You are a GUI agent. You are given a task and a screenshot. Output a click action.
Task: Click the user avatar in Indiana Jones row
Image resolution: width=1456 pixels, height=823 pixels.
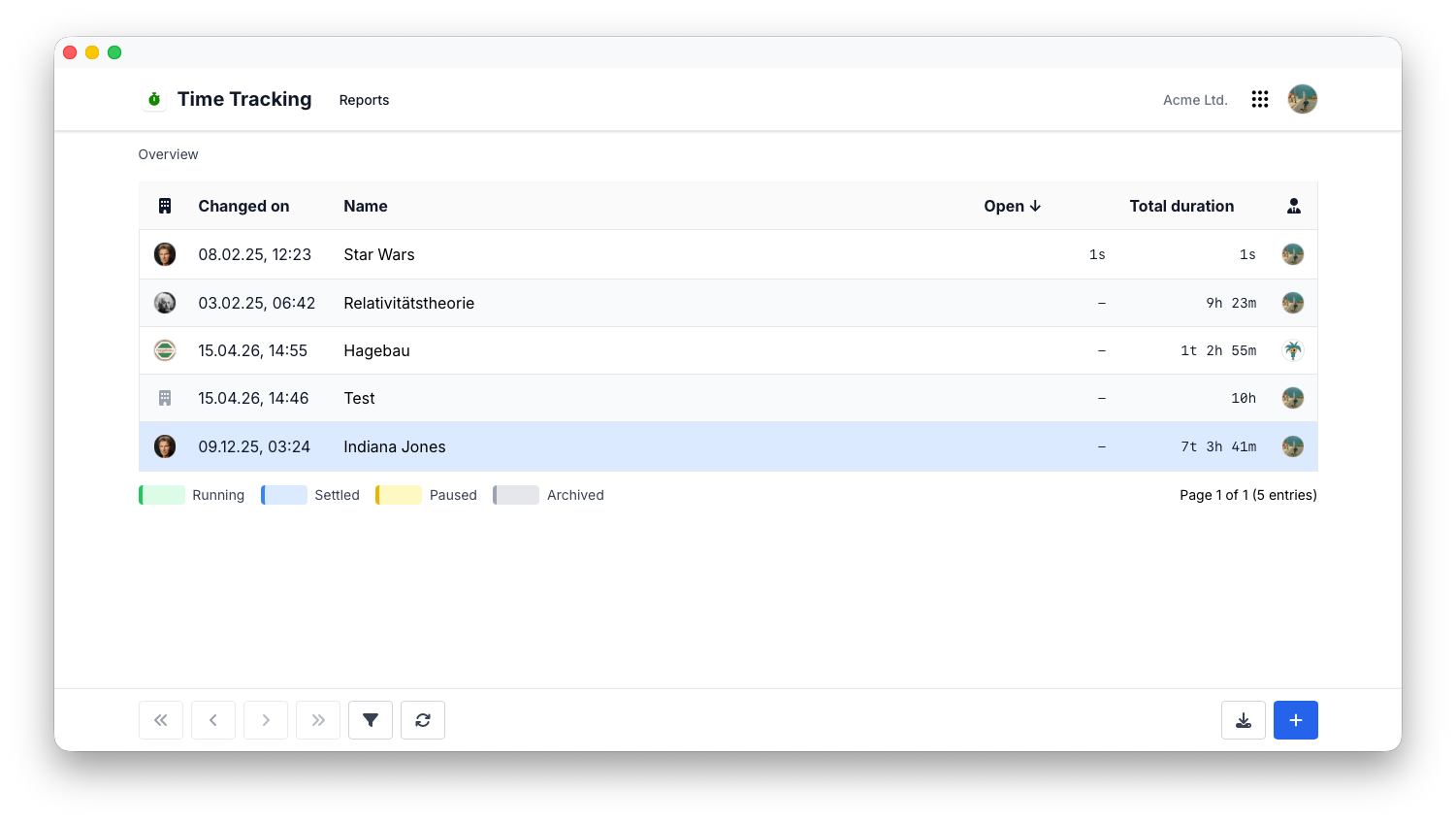1293,446
